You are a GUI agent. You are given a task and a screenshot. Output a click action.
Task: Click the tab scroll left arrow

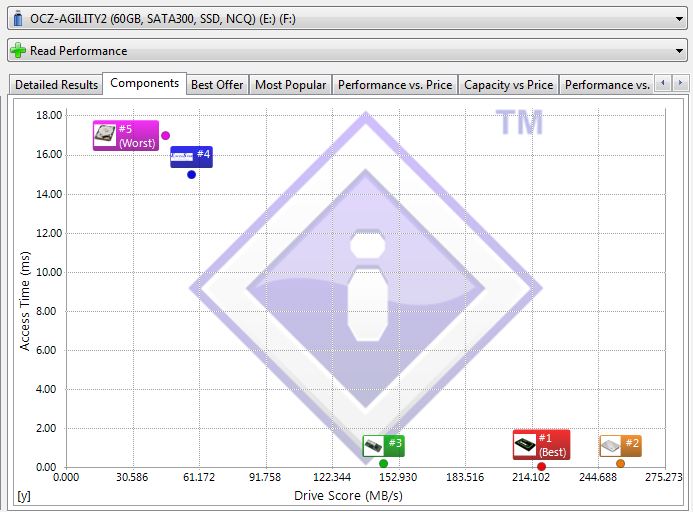663,83
